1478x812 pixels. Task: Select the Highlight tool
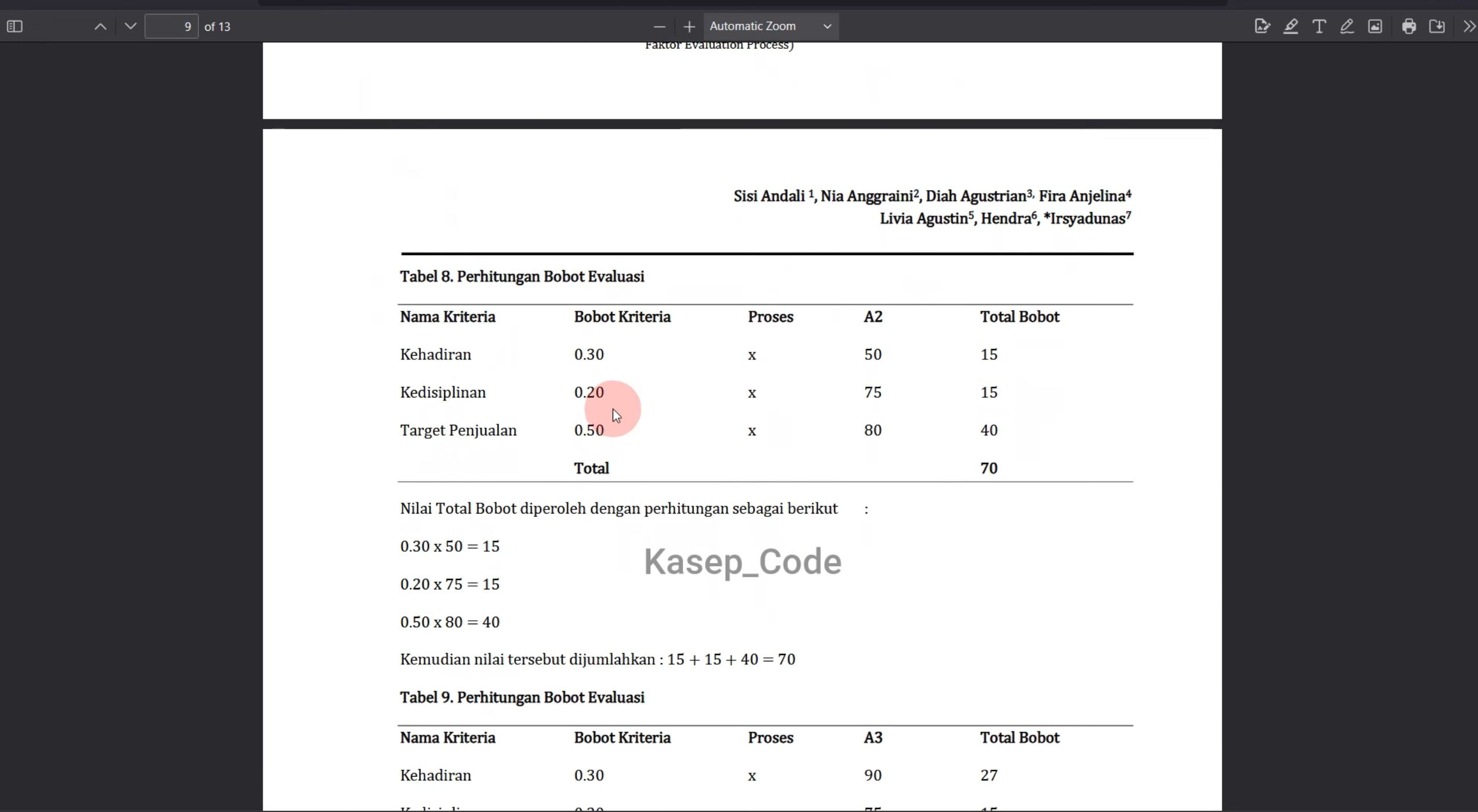pyautogui.click(x=1291, y=27)
